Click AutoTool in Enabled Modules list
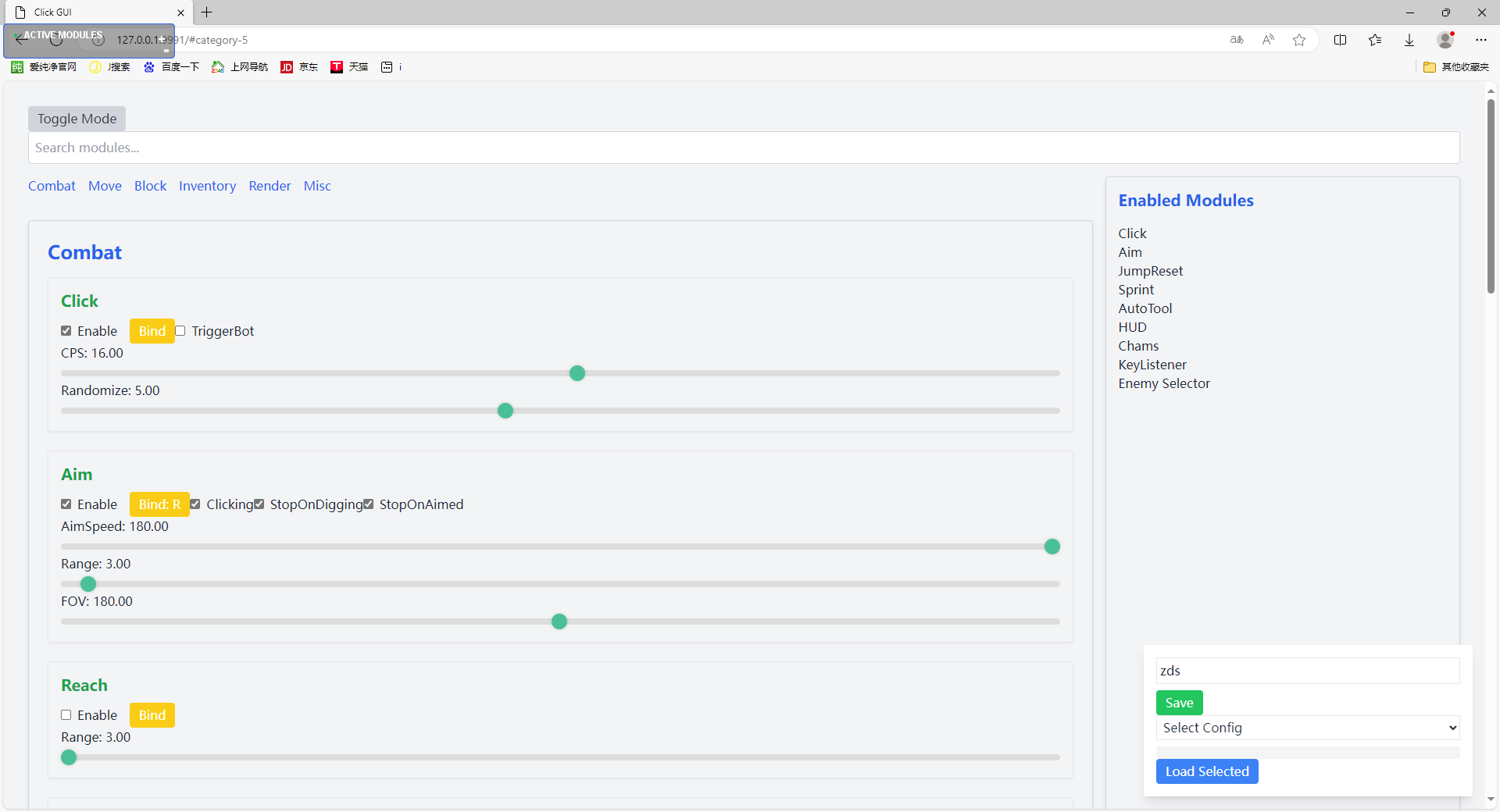Screen dimensions: 1500x812 coord(1145,308)
